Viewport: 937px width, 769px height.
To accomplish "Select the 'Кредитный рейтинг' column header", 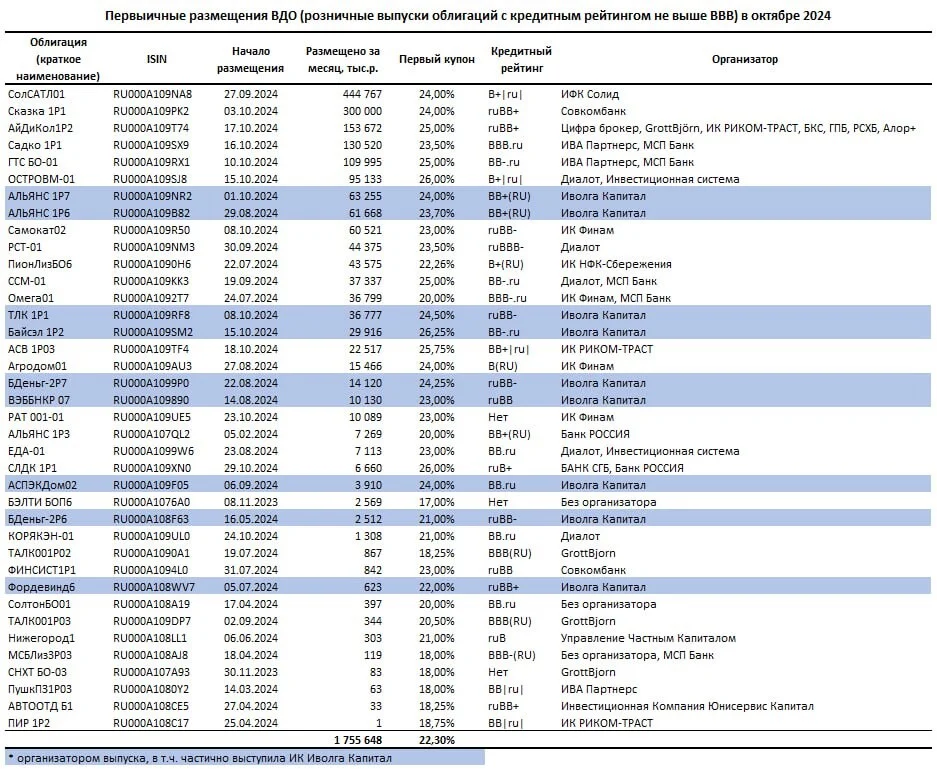I will click(521, 59).
